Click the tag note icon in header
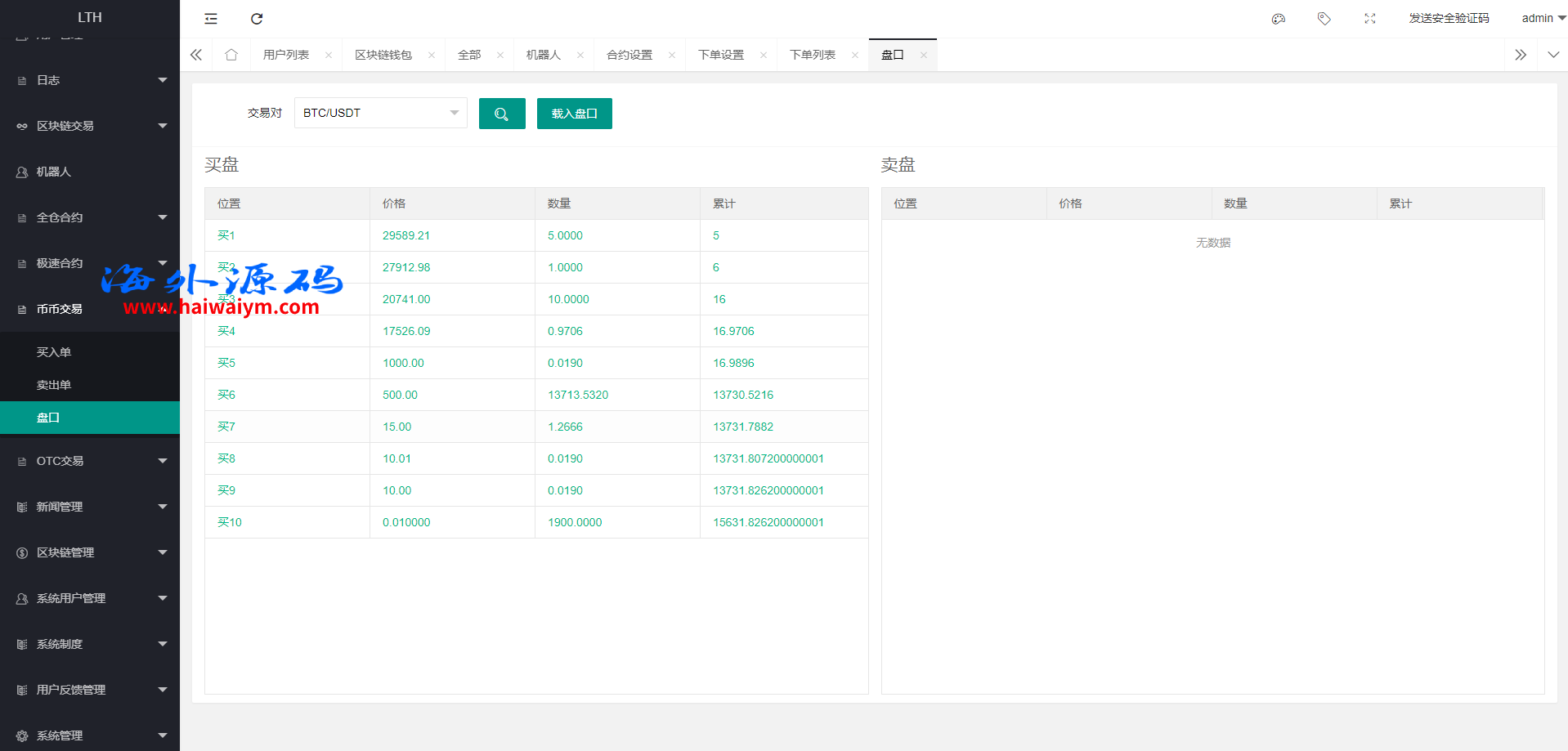This screenshot has width=1568, height=751. [x=1324, y=19]
